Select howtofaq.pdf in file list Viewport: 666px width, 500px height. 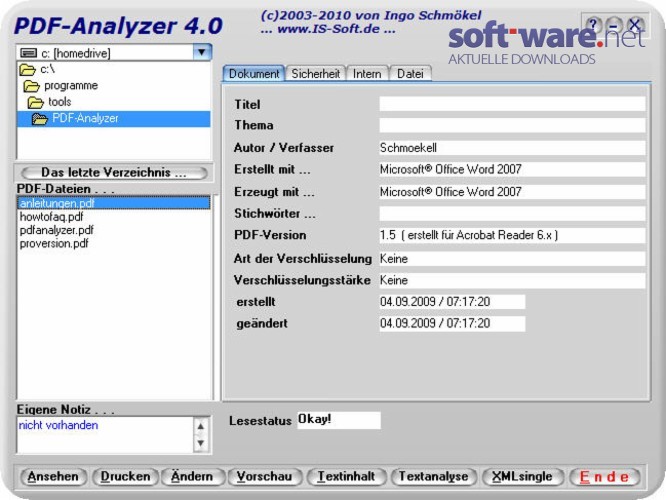coord(51,217)
